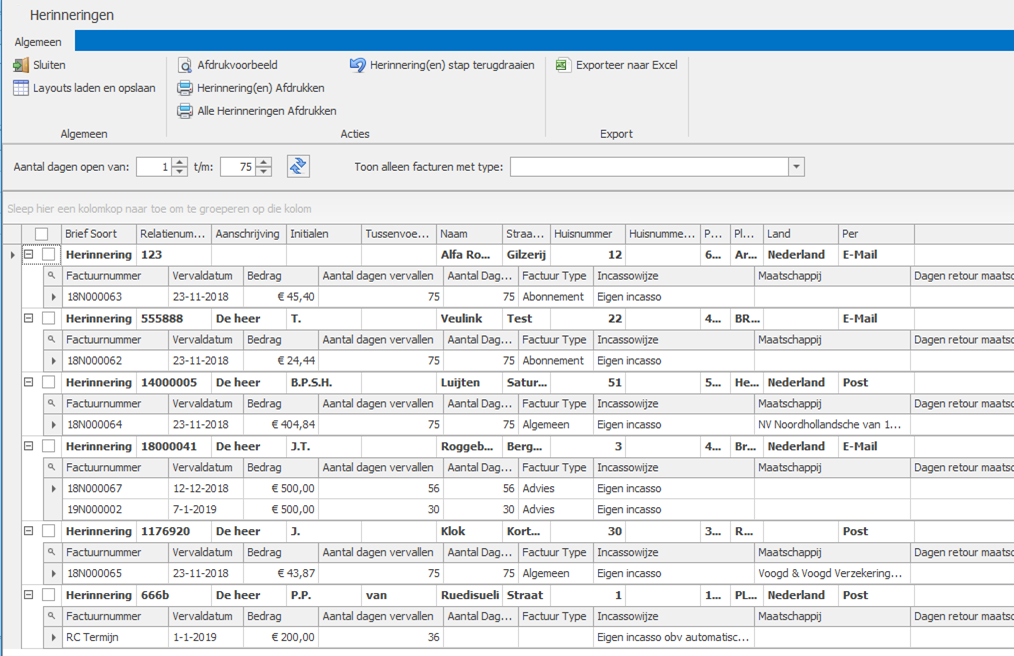Sort by Per column header
Viewport: 1014px width, 656px height.
point(876,234)
